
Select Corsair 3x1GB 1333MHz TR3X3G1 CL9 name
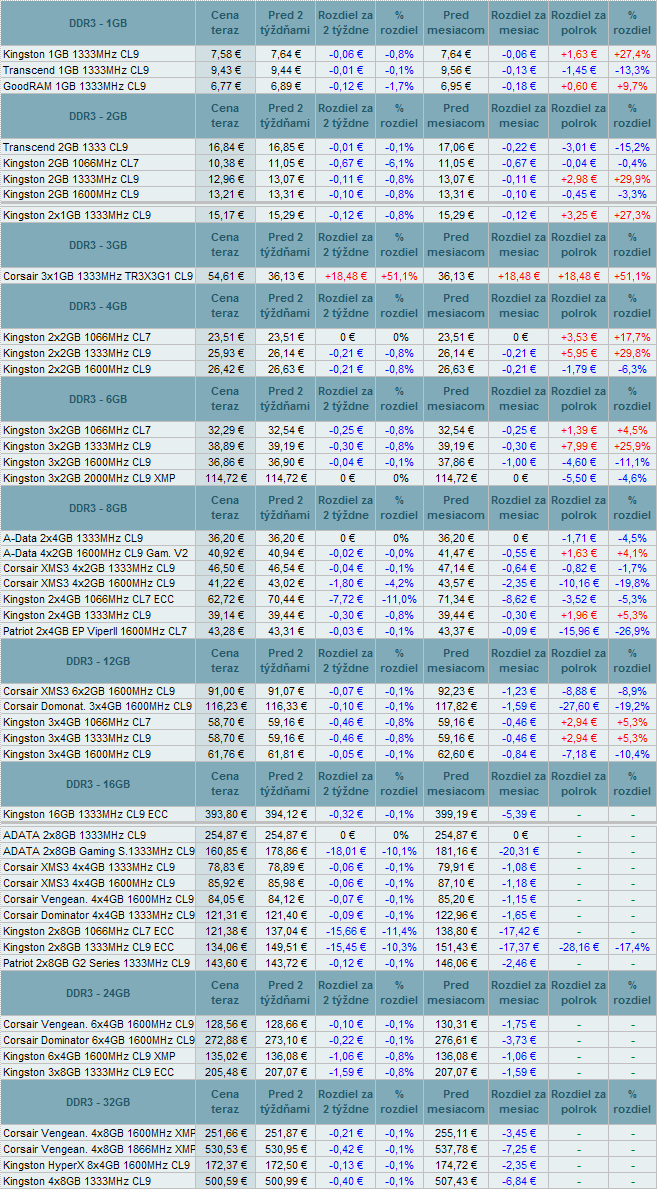98,276
